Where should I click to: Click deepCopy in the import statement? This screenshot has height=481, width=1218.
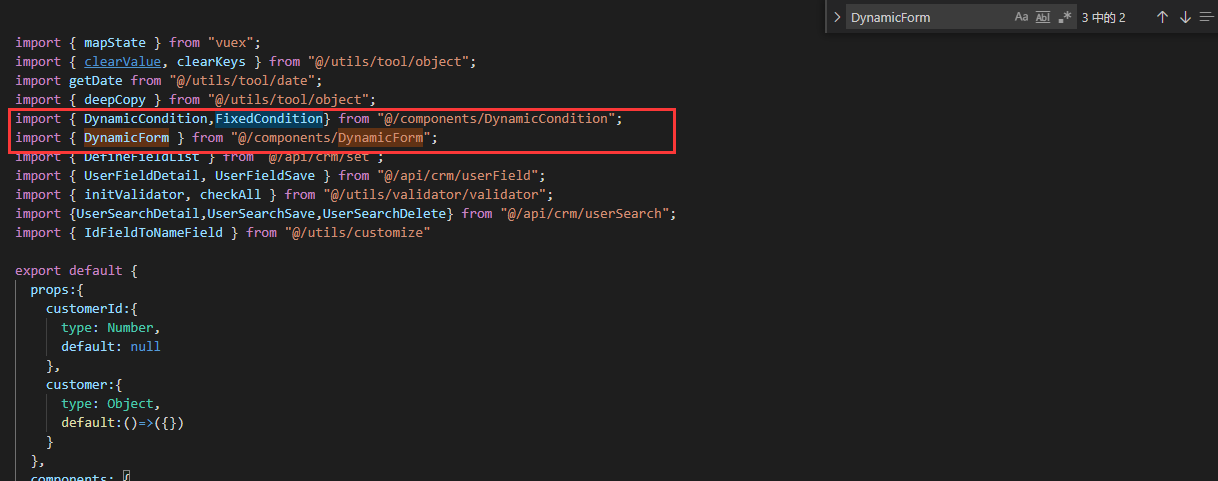[115, 99]
